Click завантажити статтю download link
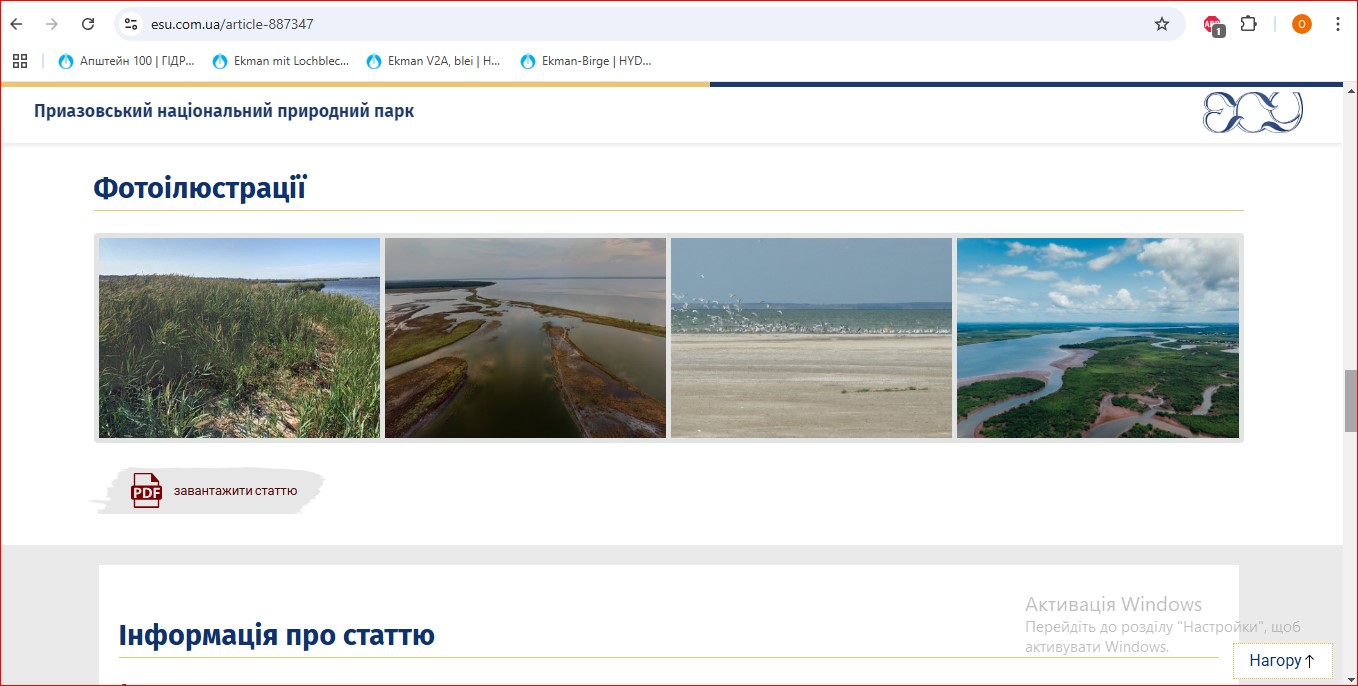Screen dimensions: 1358x686 tap(236, 491)
